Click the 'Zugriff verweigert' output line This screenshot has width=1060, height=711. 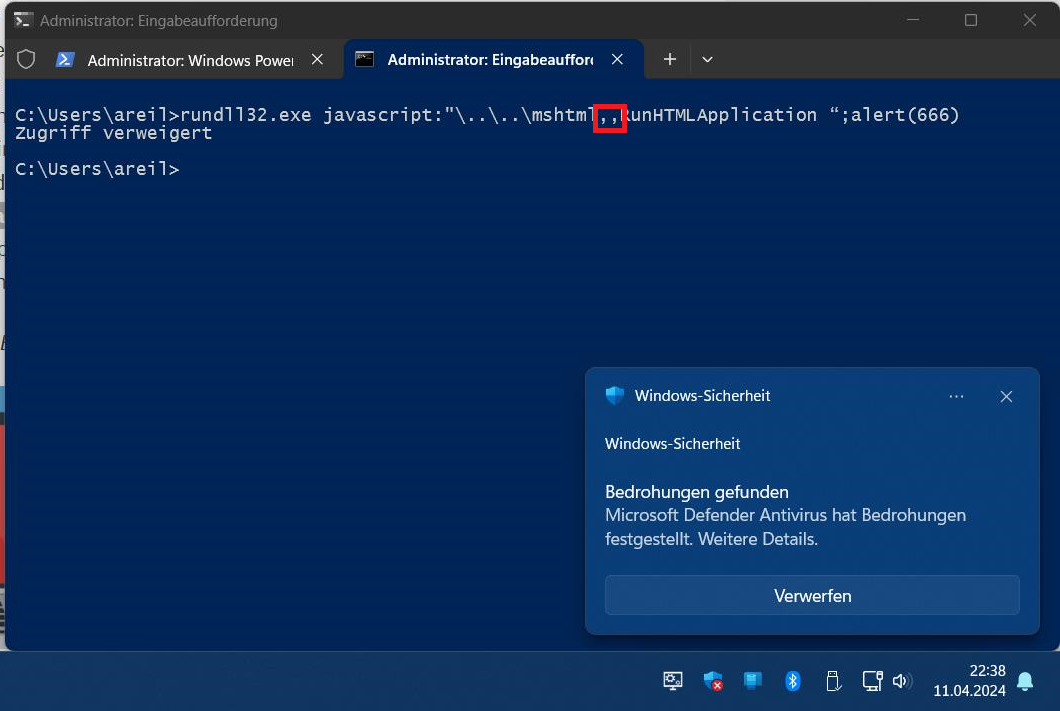click(114, 133)
